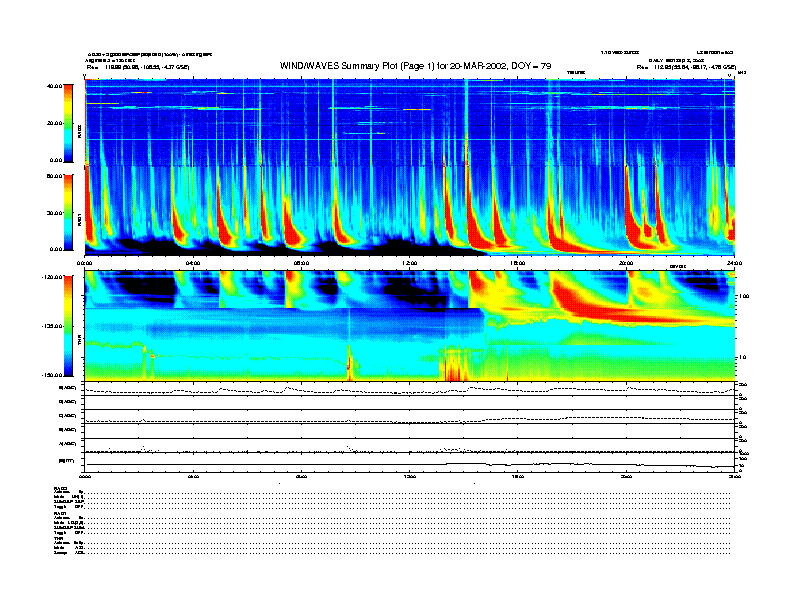Click the TNR header in bottom status block
Screen dimensions: 792x612
pos(58,539)
